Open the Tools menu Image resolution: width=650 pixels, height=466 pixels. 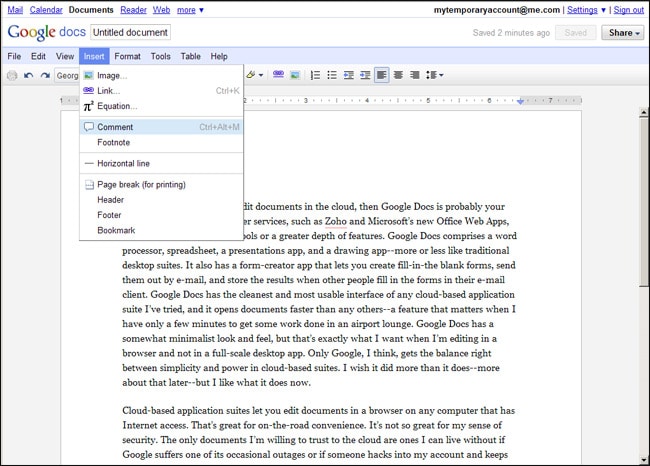pyautogui.click(x=160, y=56)
